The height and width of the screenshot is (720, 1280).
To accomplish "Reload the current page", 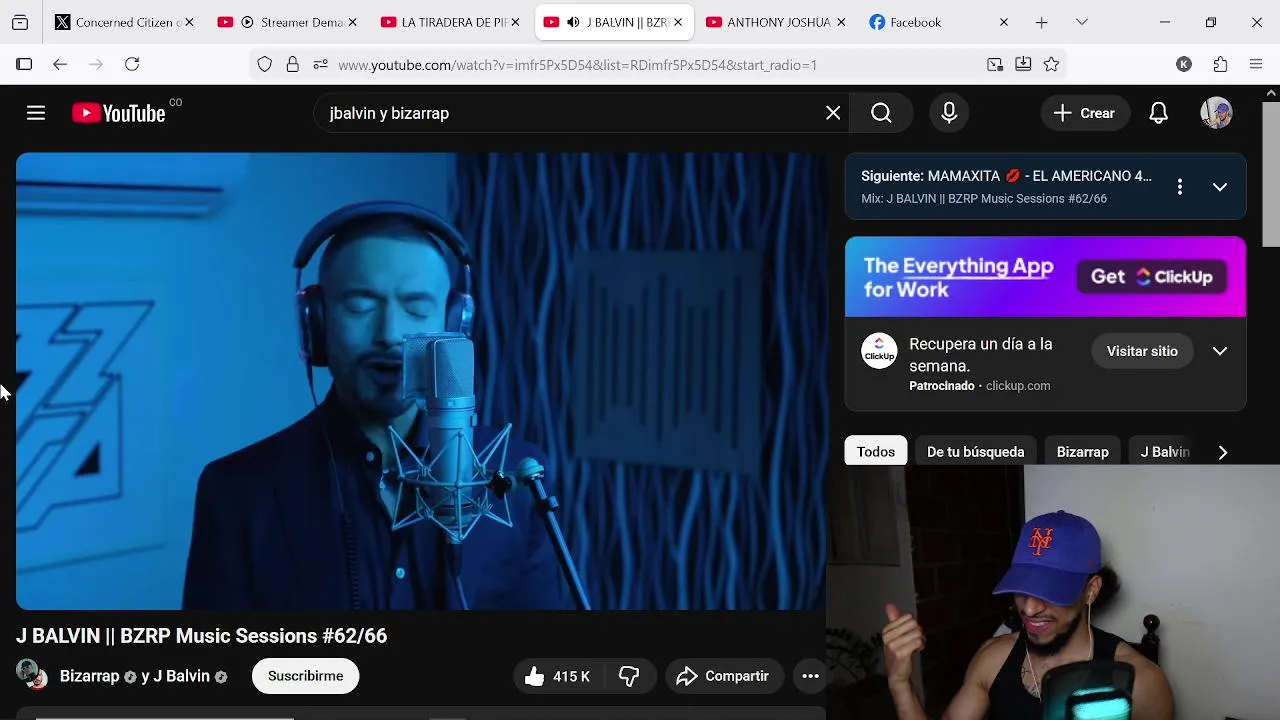I will pos(132,64).
